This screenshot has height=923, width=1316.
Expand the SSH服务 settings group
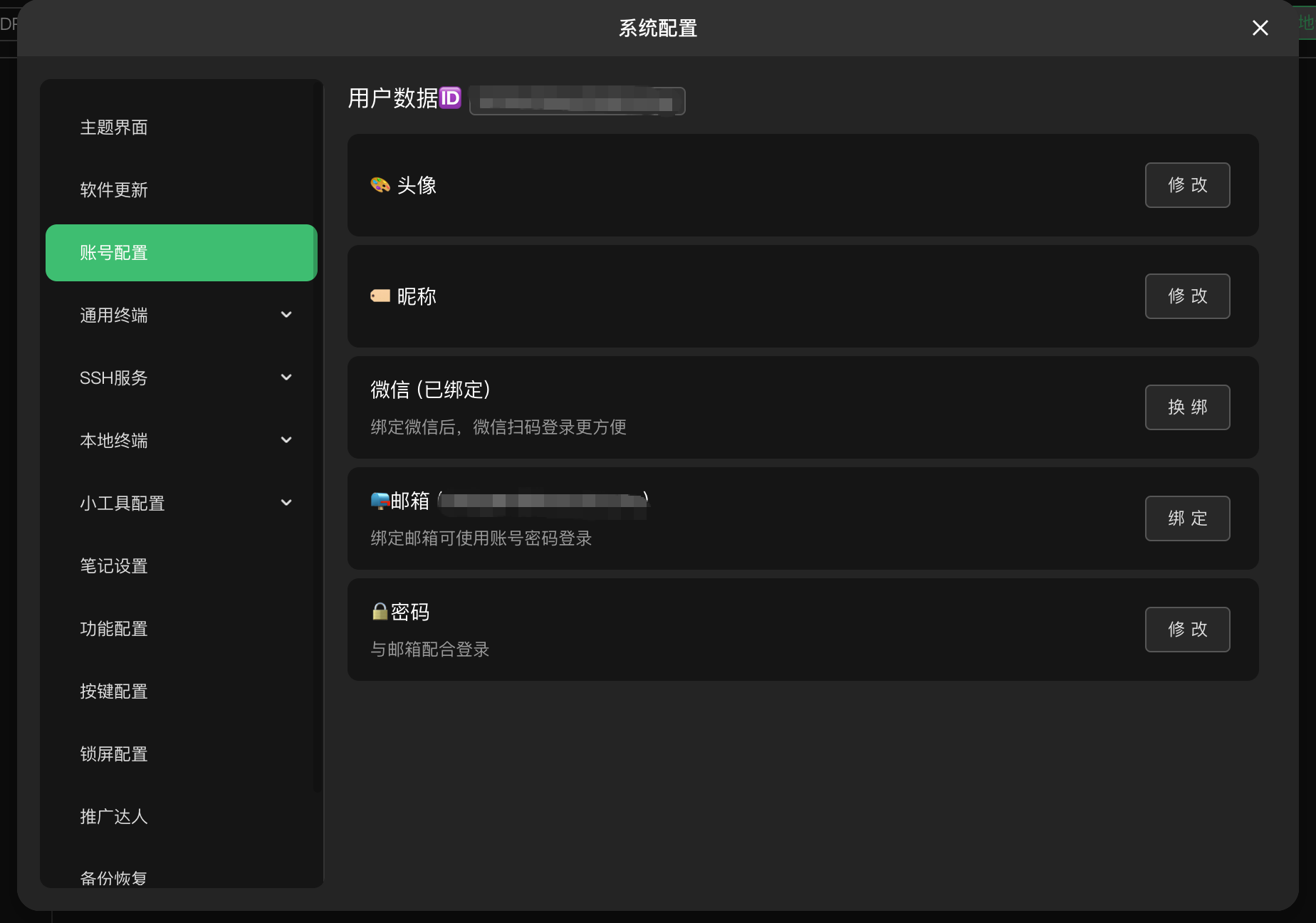click(x=286, y=377)
